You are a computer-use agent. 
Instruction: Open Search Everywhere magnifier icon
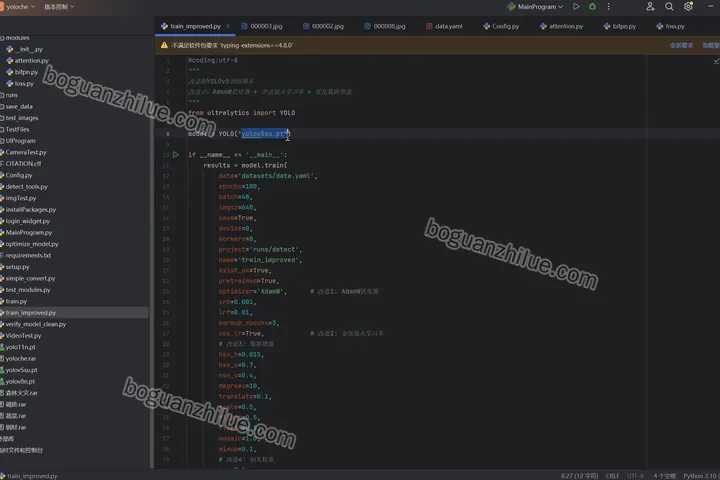[x=669, y=6]
